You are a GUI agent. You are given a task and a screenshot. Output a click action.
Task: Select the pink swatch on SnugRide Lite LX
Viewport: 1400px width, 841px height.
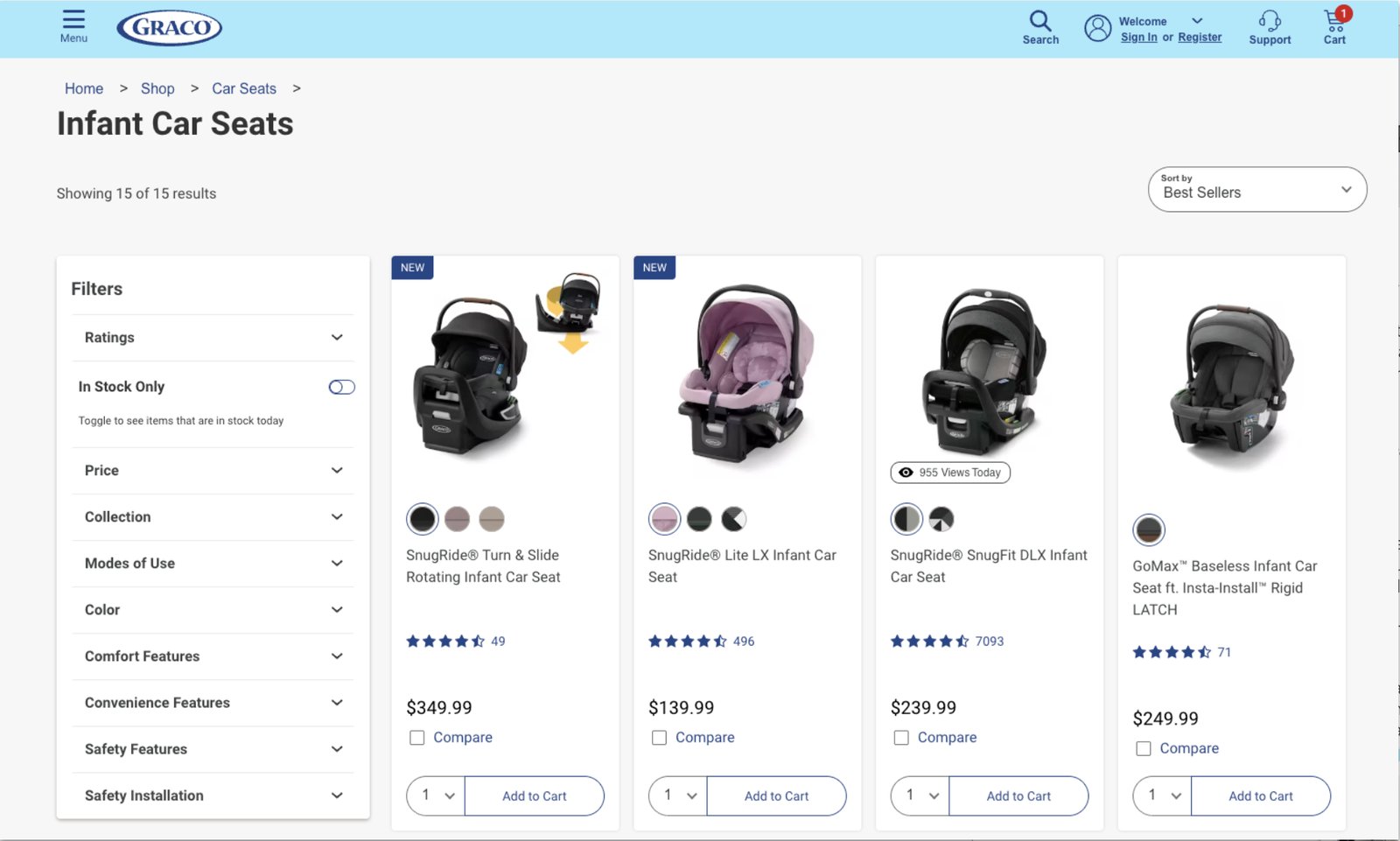664,519
